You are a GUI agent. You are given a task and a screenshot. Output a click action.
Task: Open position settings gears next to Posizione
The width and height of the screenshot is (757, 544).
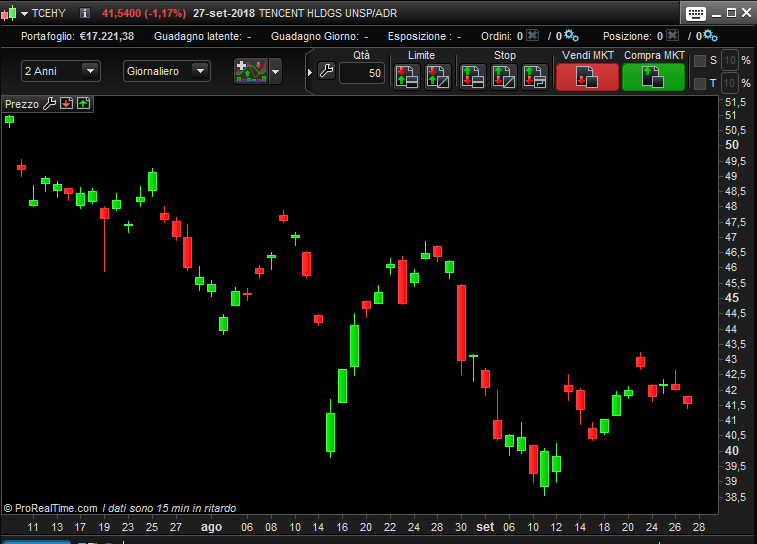point(710,35)
